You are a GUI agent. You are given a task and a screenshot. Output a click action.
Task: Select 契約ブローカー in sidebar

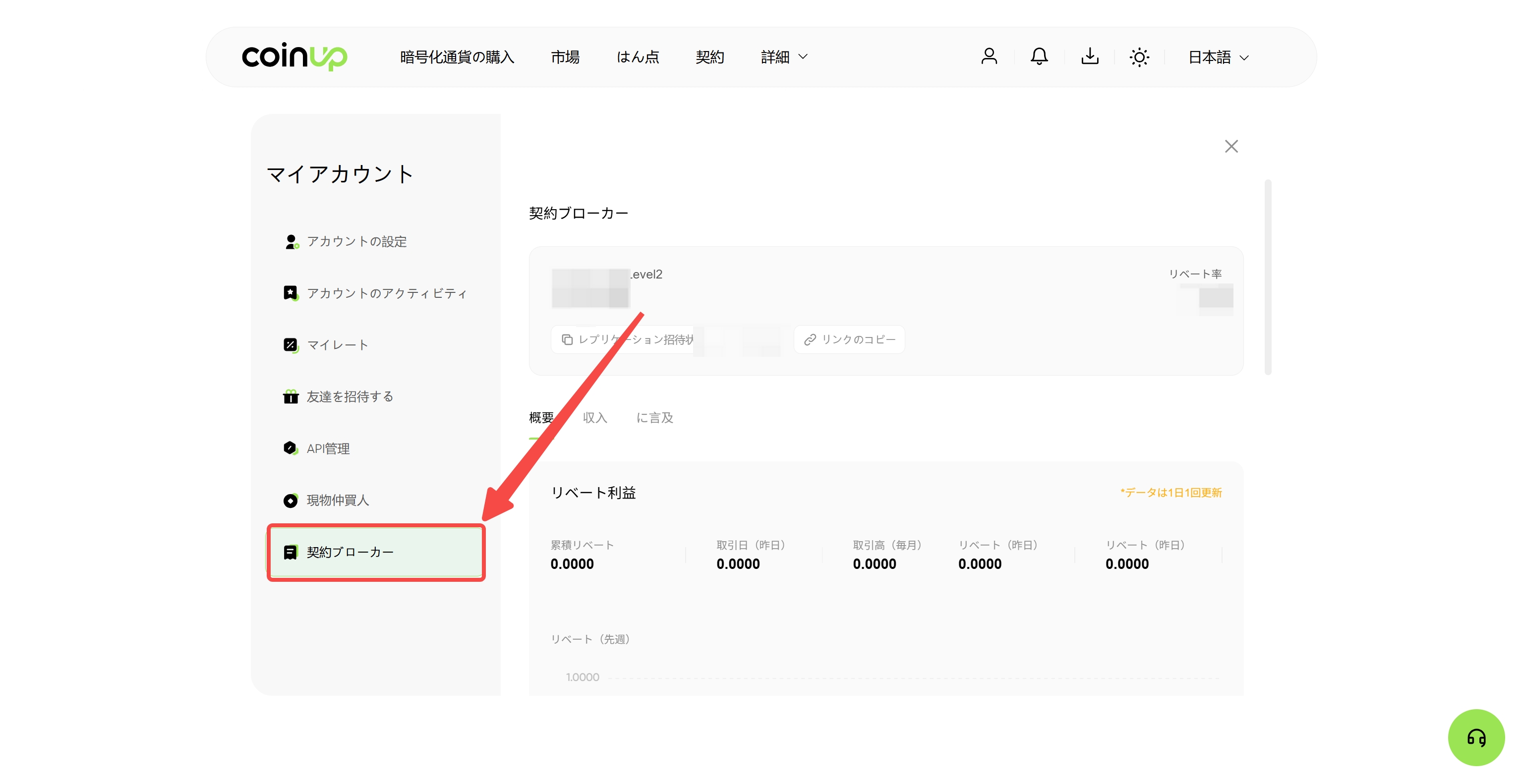click(376, 552)
